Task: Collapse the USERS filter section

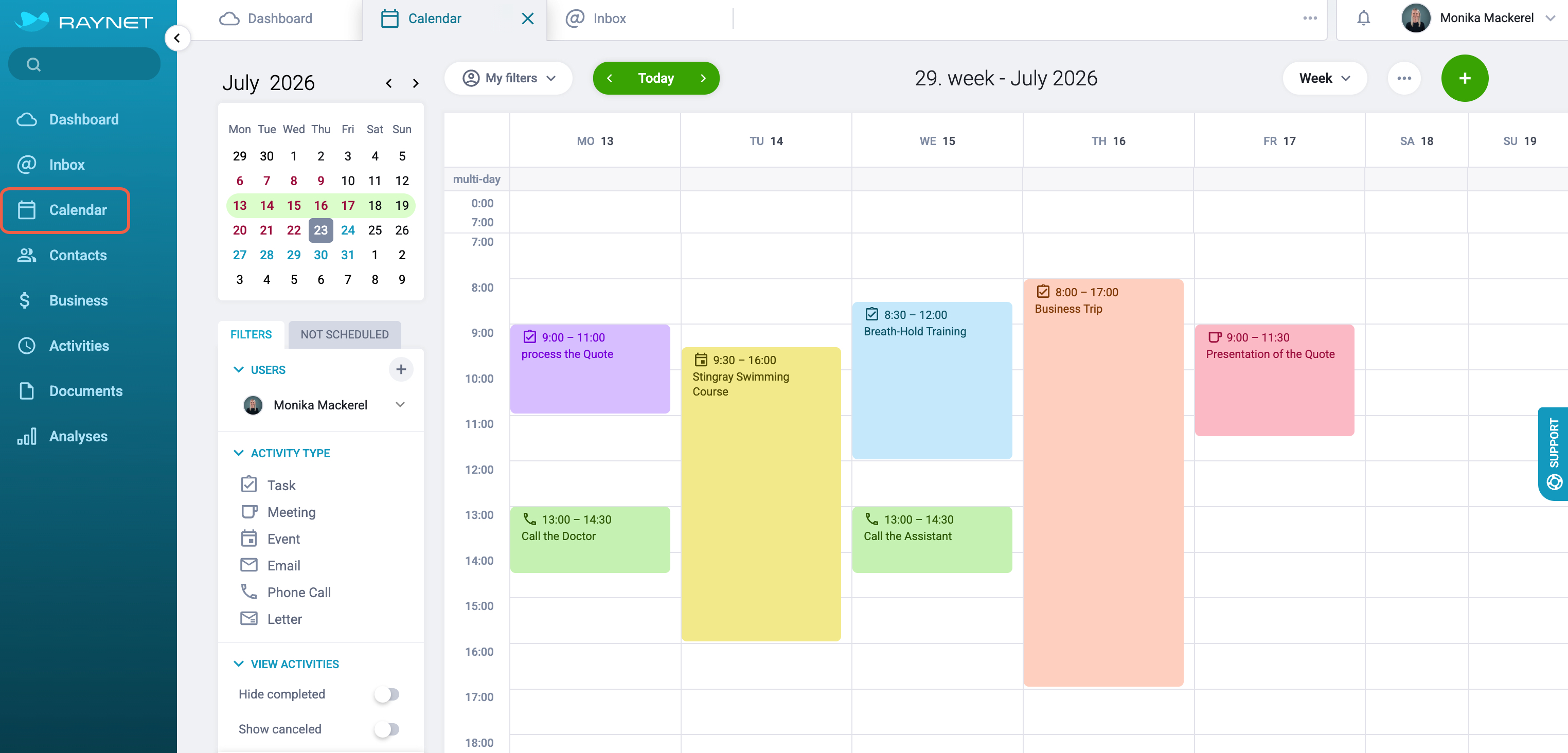Action: 239,369
